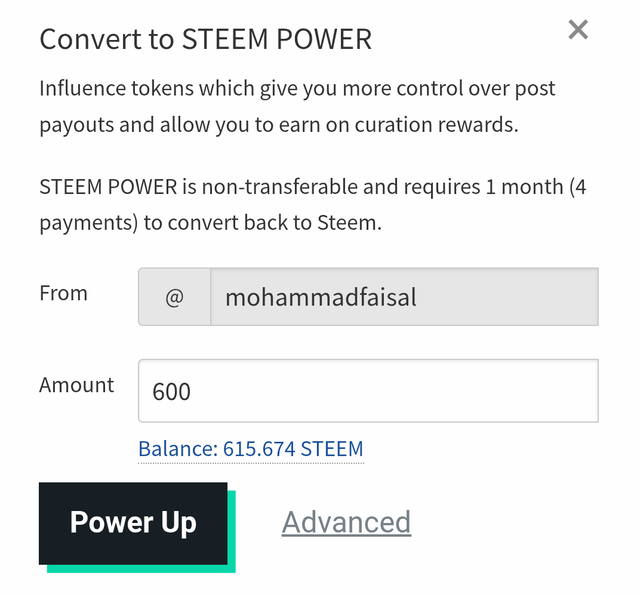
Task: Click the 'post payouts' text
Action: point(536,89)
